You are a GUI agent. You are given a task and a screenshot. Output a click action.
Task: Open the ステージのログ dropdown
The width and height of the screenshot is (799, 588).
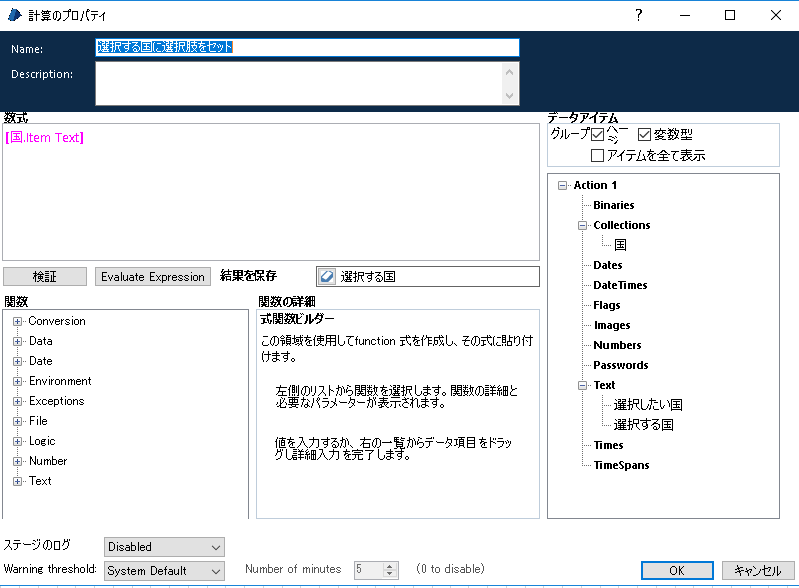click(164, 547)
